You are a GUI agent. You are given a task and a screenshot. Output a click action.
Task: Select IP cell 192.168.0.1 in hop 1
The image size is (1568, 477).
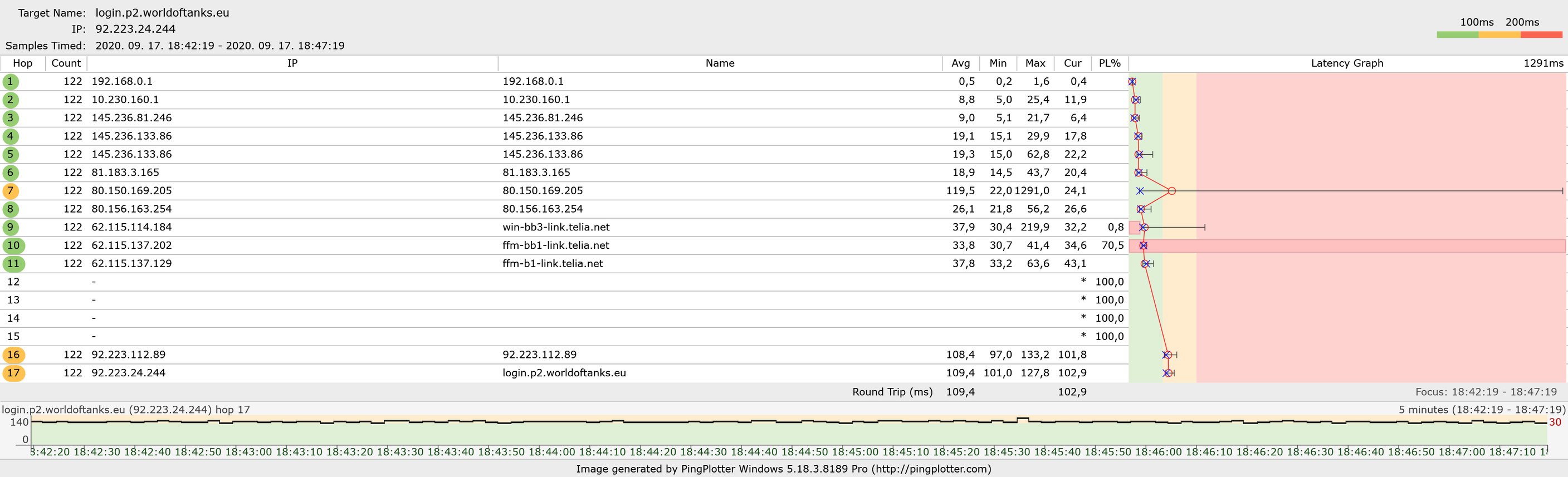pyautogui.click(x=122, y=81)
